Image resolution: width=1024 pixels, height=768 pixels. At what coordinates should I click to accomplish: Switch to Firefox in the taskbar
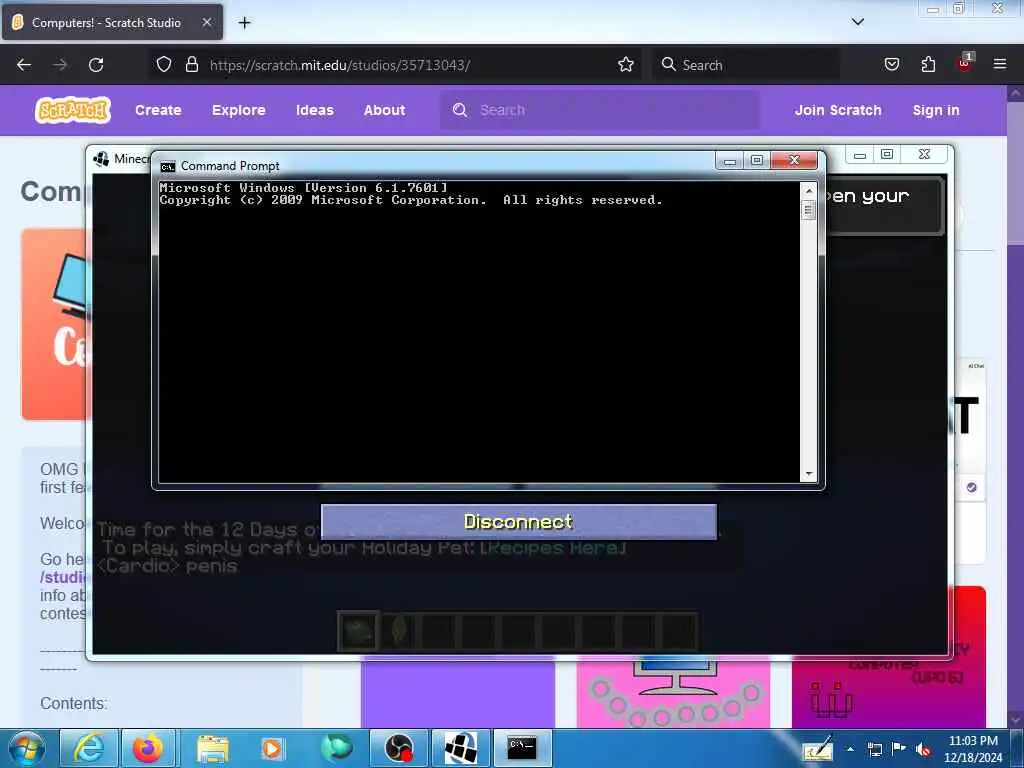pos(148,748)
